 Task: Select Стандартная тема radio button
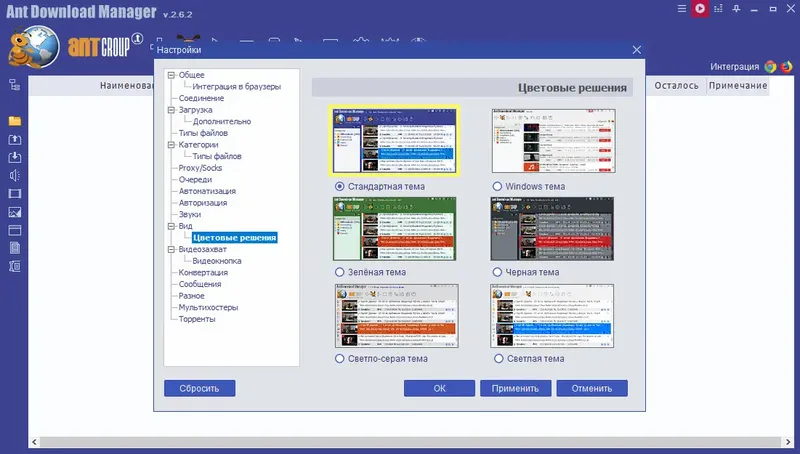tap(339, 187)
